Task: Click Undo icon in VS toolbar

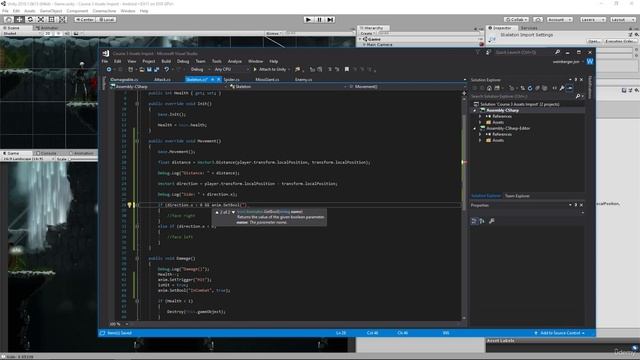Action: tap(167, 69)
